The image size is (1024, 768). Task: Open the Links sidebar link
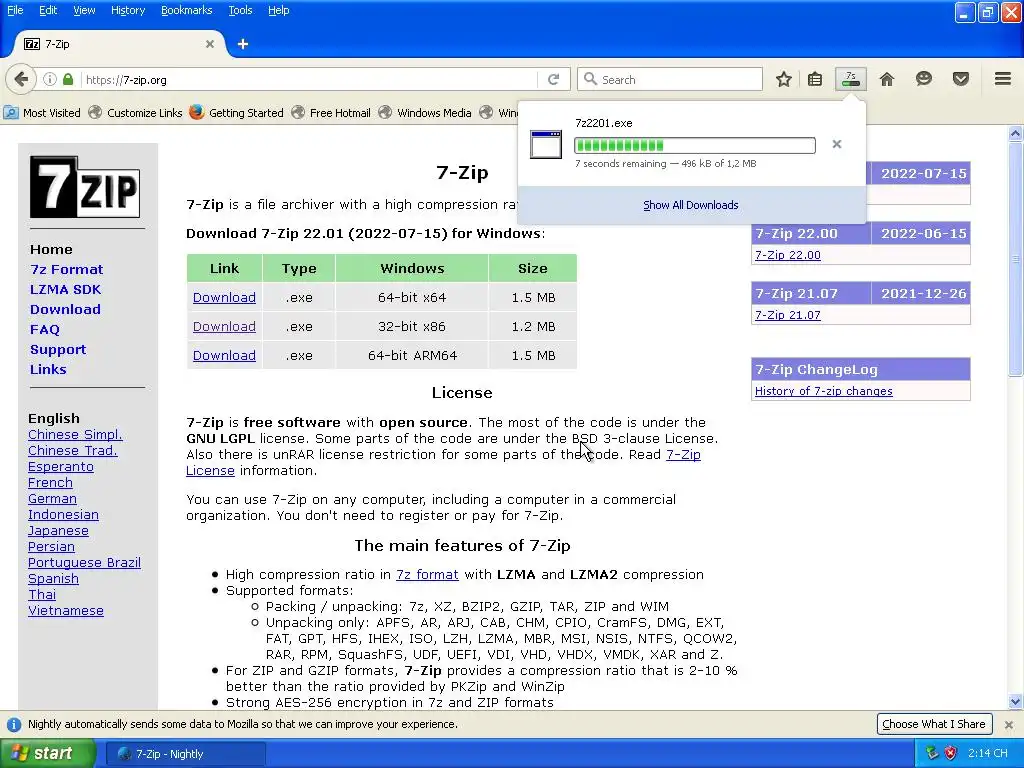48,370
